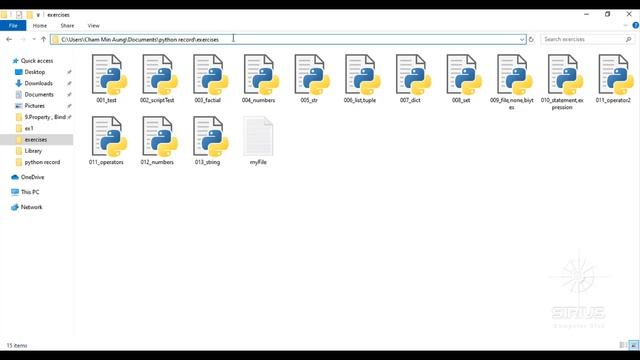The width and height of the screenshot is (640, 360).
Task: Open the Quick Access Toolbar customize dropdown
Action: point(38,15)
